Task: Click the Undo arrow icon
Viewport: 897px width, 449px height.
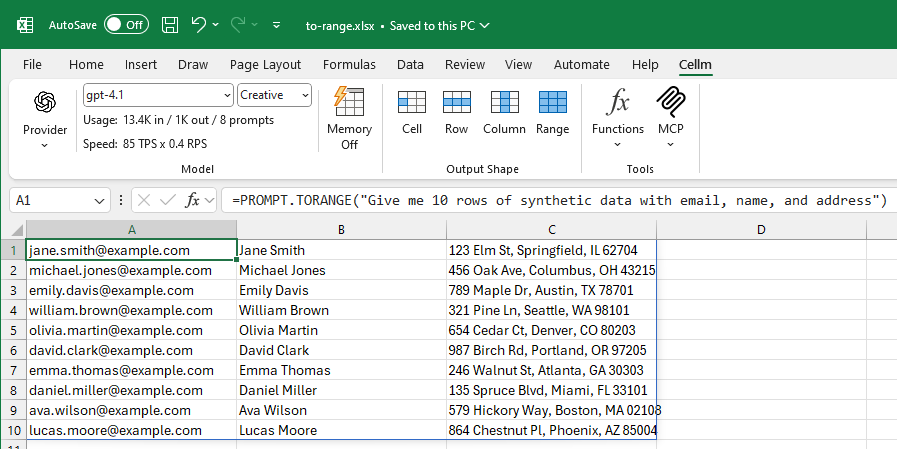Action: click(x=199, y=25)
